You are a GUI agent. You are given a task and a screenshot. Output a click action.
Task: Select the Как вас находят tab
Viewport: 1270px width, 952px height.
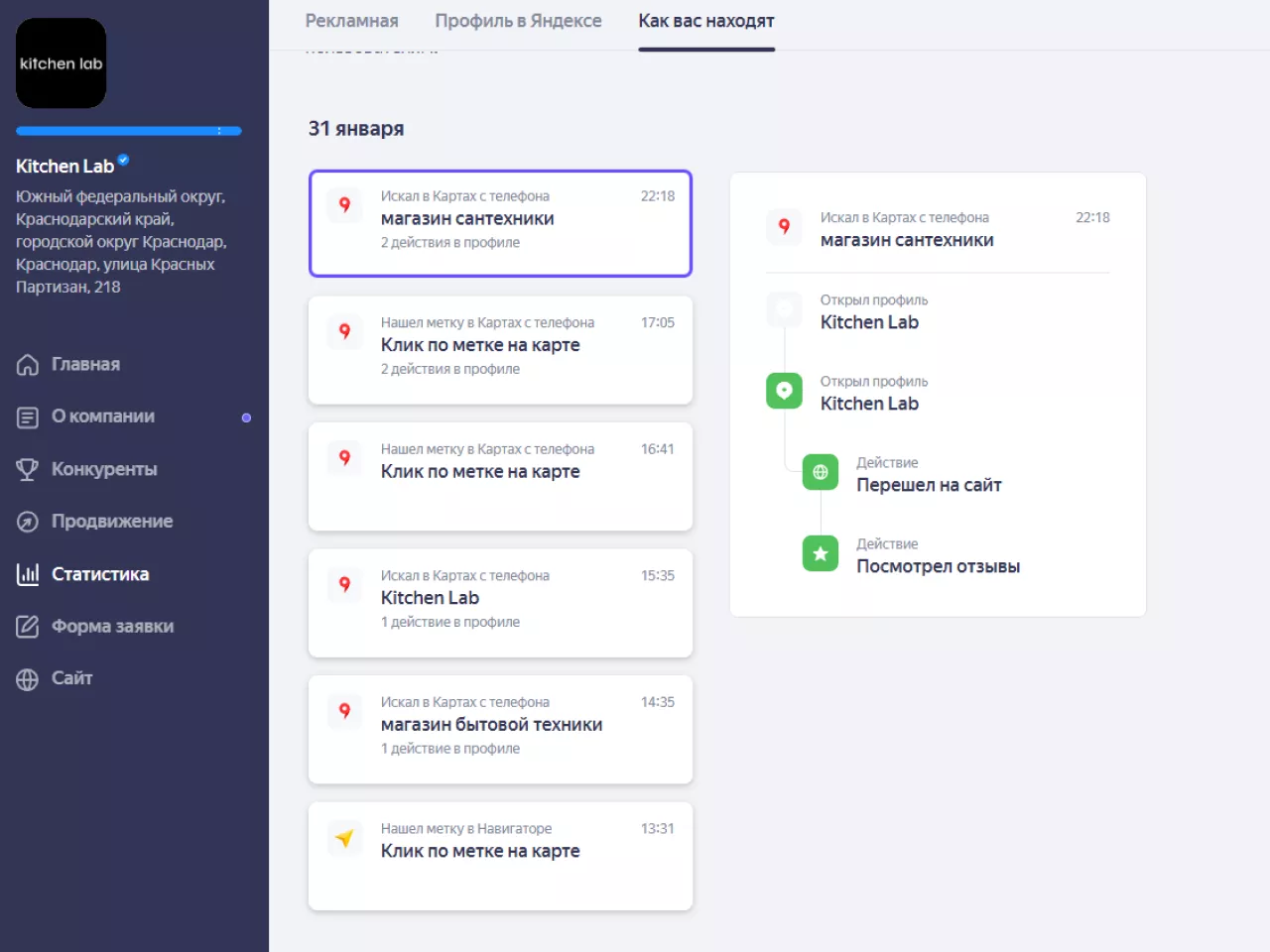[706, 21]
